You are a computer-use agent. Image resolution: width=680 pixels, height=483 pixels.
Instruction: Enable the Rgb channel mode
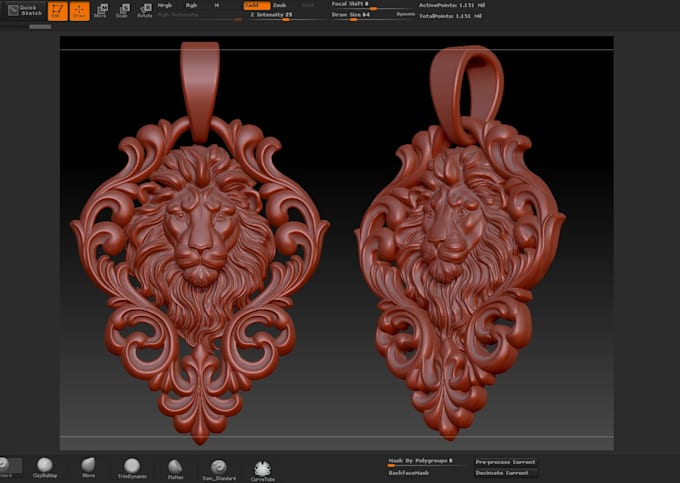click(191, 6)
